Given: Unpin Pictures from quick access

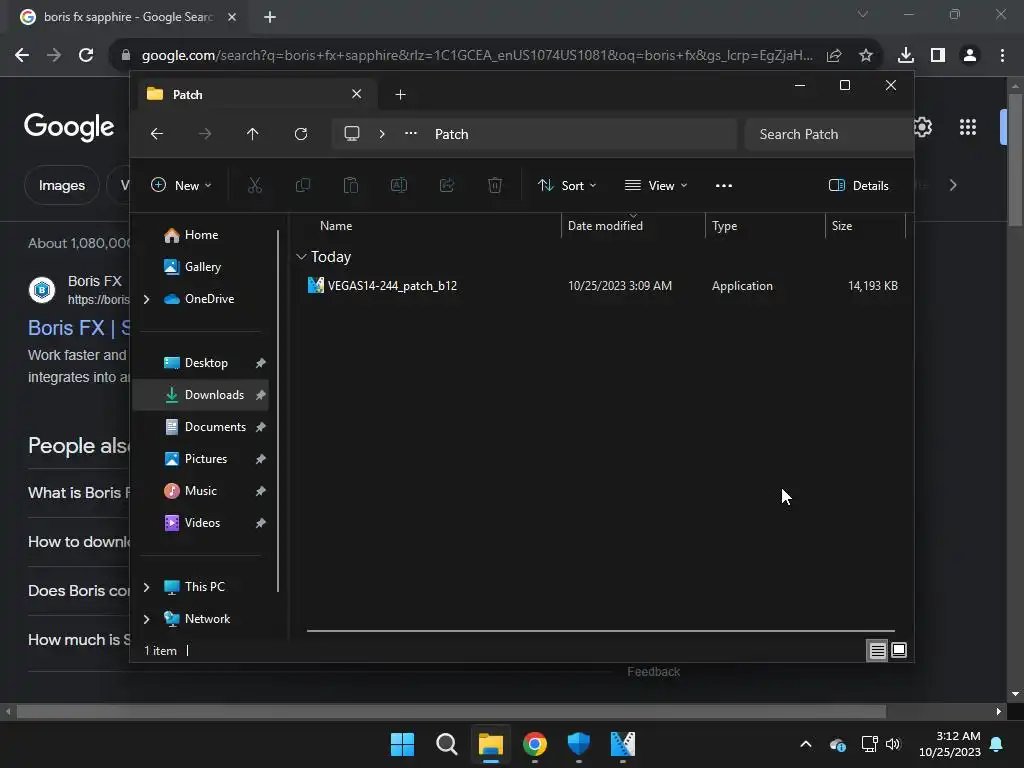Looking at the screenshot, I should pyautogui.click(x=261, y=459).
